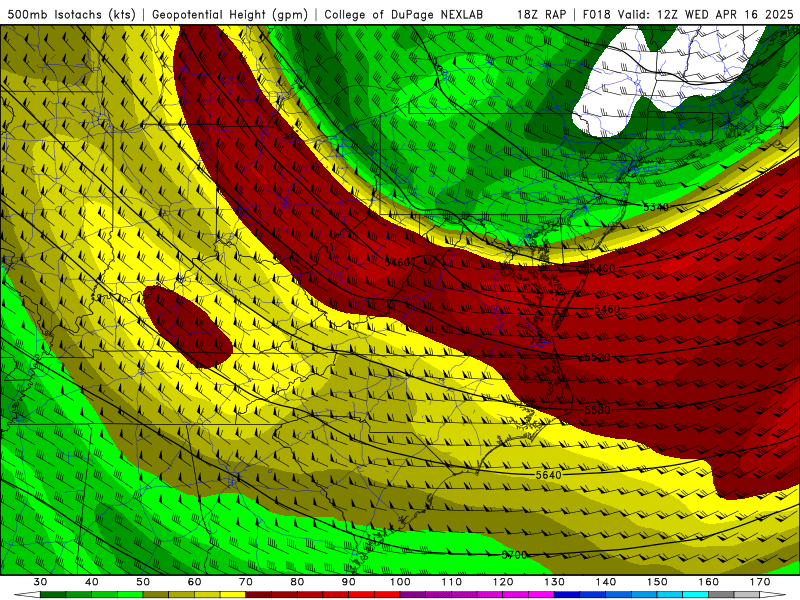Click the western 5460 contour label
The image size is (800, 600).
[x=397, y=262]
